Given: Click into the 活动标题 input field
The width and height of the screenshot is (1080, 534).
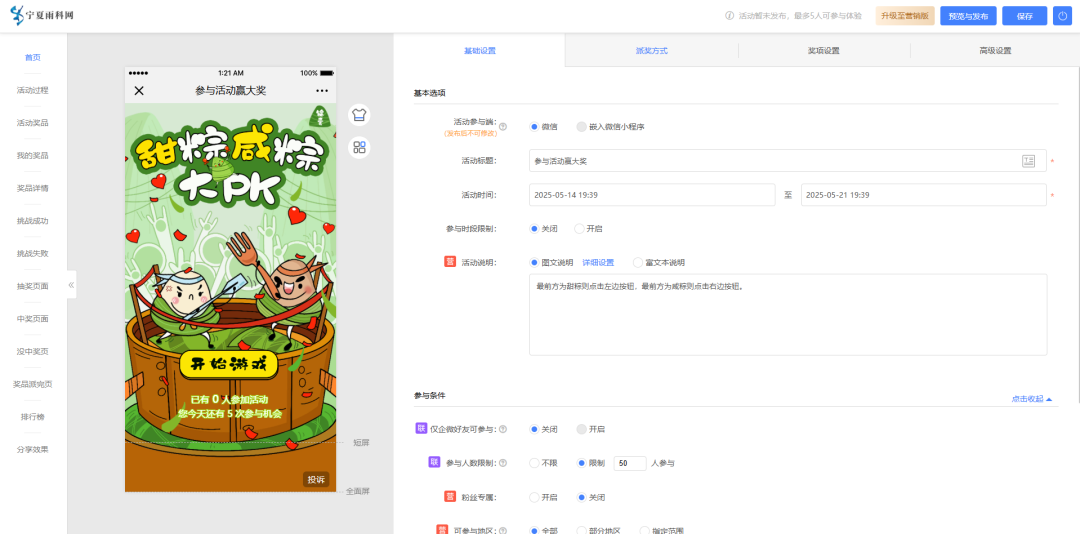Looking at the screenshot, I should pyautogui.click(x=788, y=161).
